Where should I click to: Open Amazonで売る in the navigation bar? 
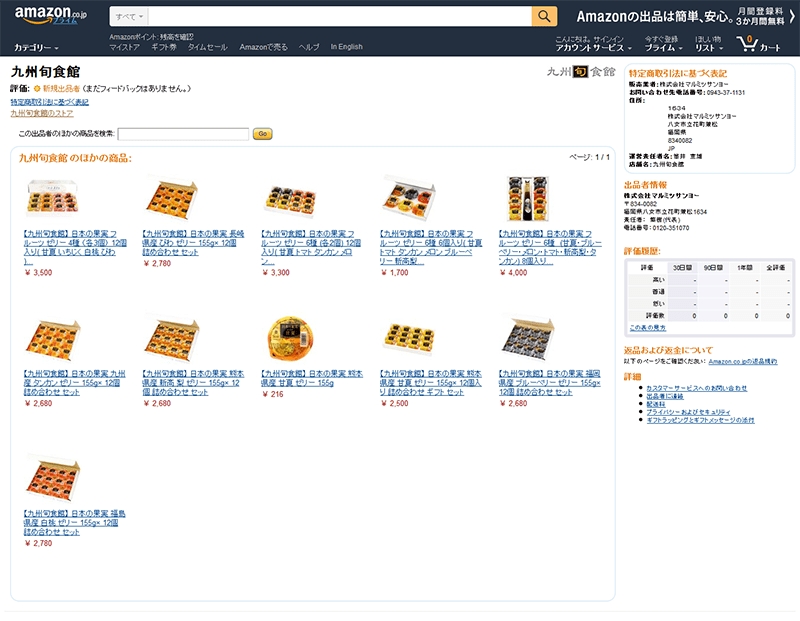tap(263, 47)
